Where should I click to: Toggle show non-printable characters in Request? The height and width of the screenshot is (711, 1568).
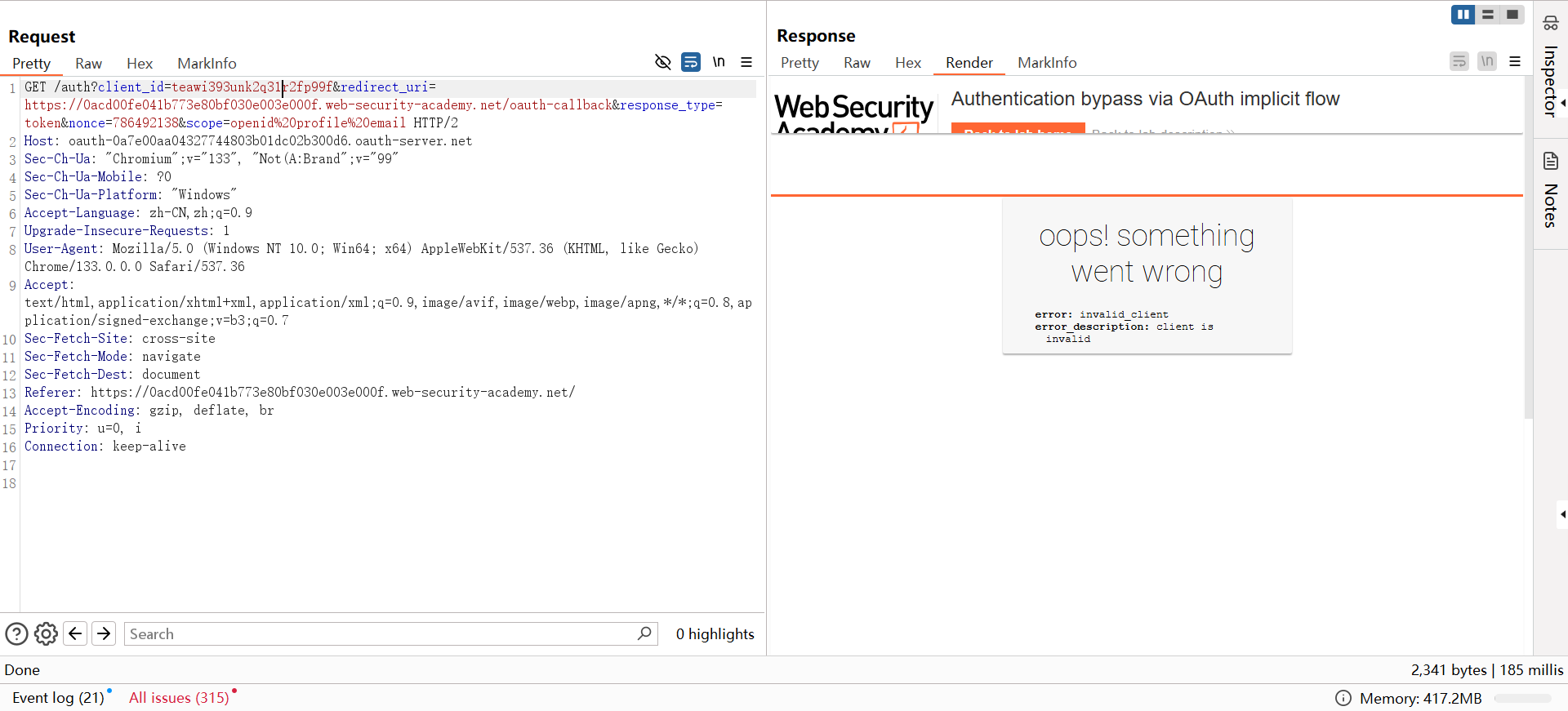coord(719,62)
